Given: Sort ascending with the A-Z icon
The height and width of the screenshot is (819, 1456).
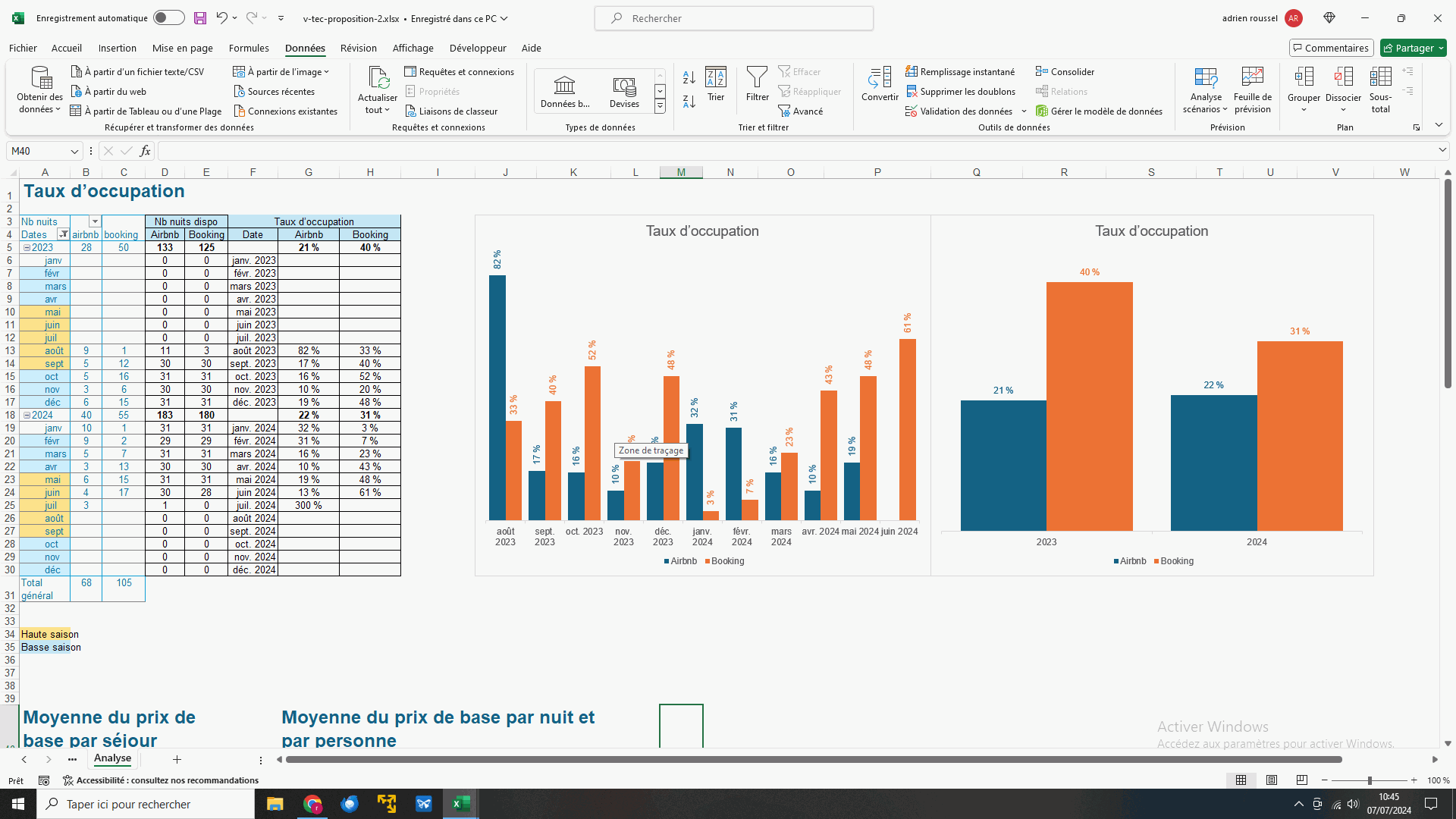Looking at the screenshot, I should click(689, 77).
